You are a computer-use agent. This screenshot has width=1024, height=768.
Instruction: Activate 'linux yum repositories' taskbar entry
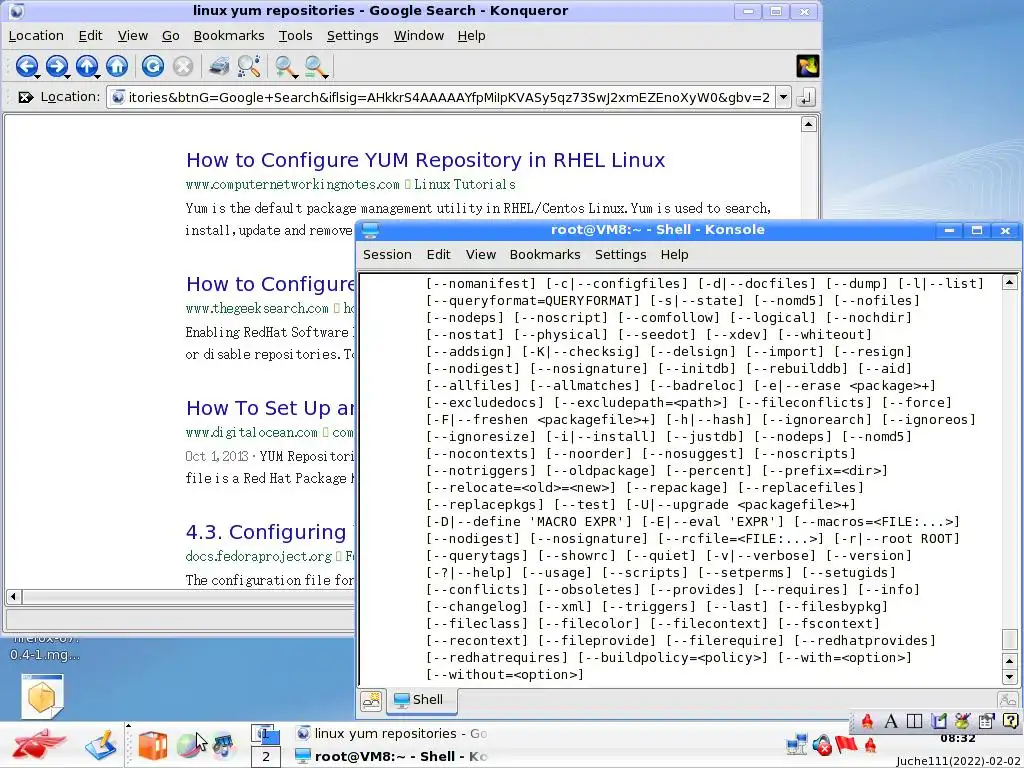(x=391, y=733)
